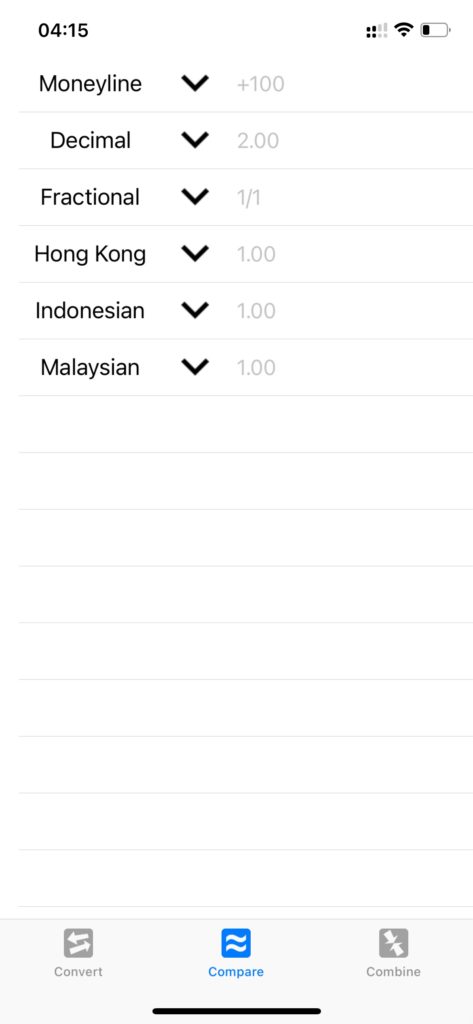Tap the battery indicator icon
Screen dimensions: 473x1024
pos(435,30)
